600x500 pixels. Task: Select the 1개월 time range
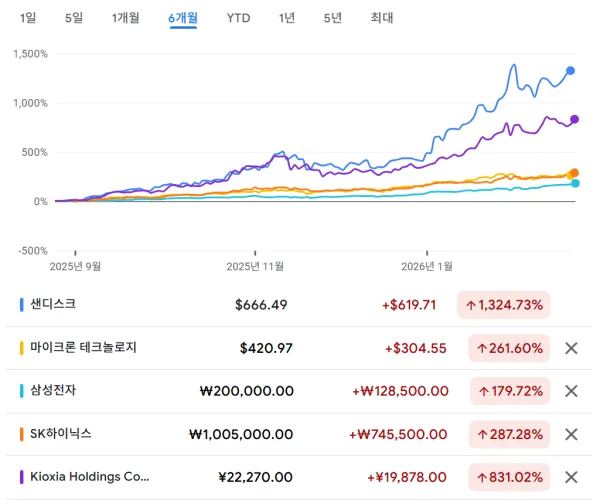126,18
